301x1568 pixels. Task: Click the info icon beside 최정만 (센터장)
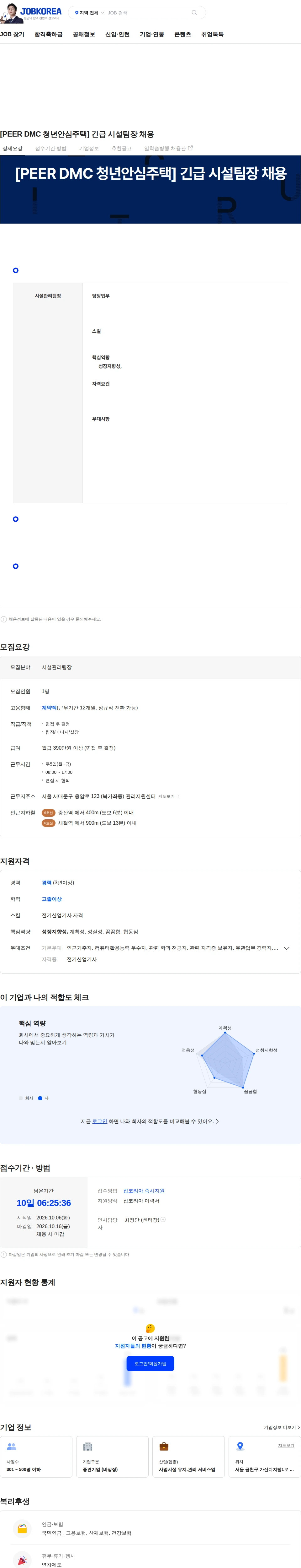coord(163,1219)
